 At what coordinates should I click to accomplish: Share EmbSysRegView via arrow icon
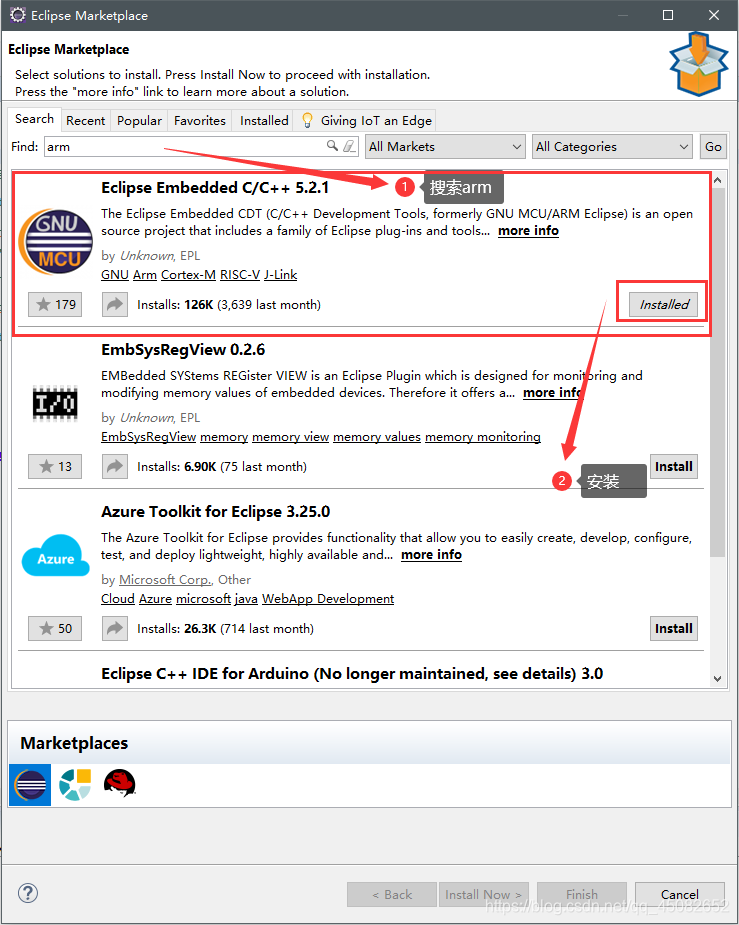pyautogui.click(x=114, y=467)
